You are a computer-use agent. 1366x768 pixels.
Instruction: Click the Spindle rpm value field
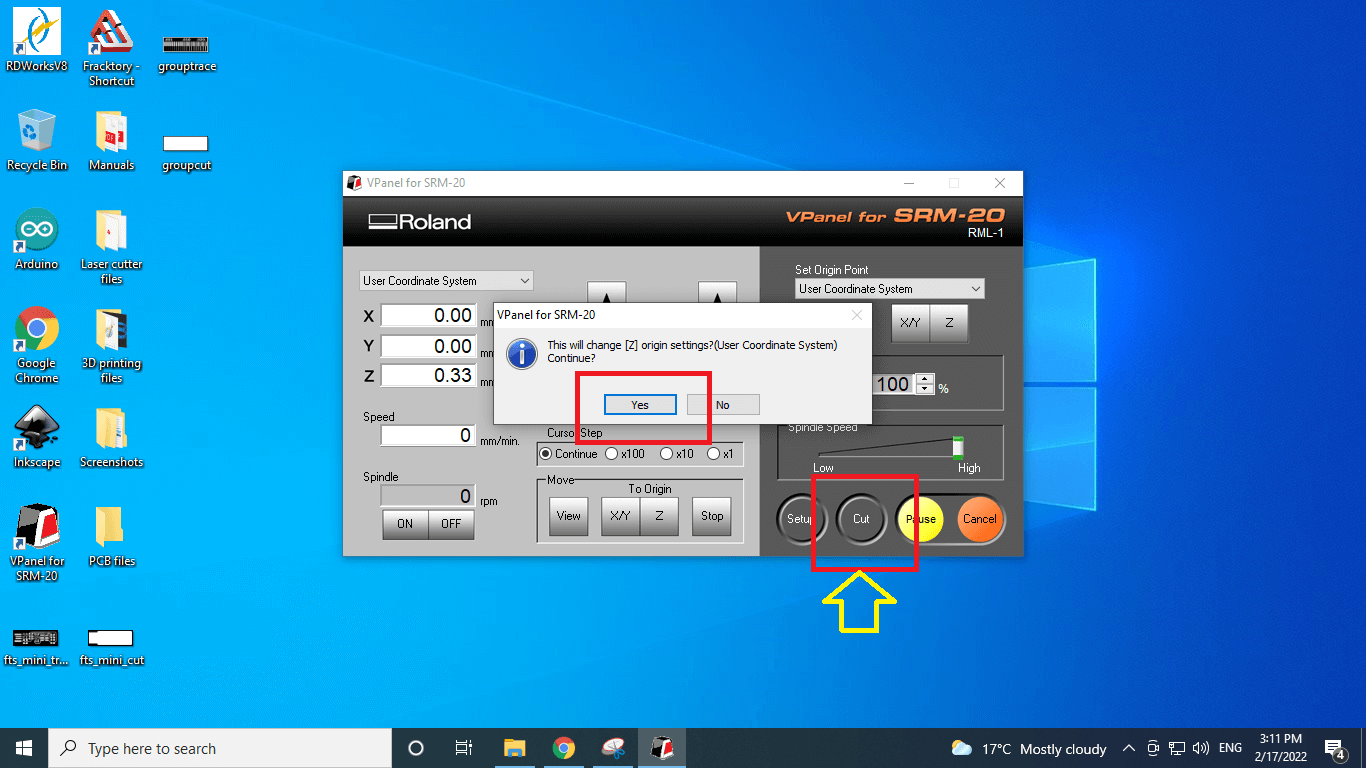click(428, 496)
